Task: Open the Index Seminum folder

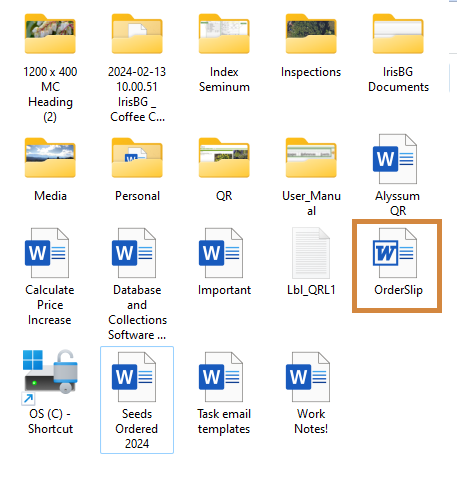Action: click(x=224, y=33)
